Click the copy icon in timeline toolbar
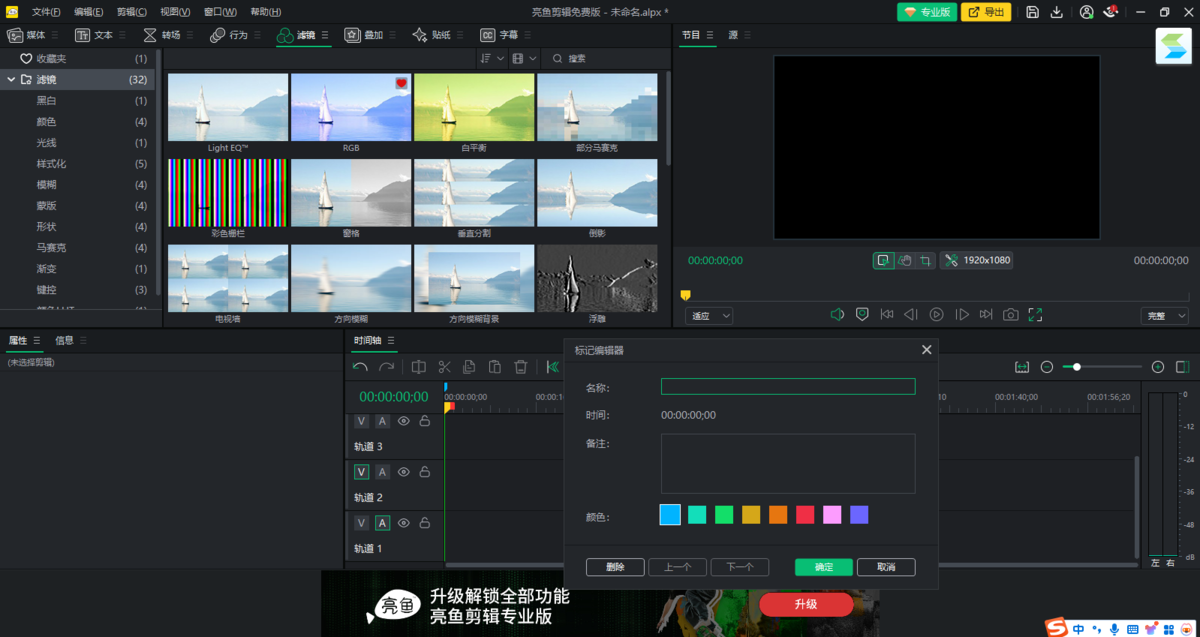This screenshot has height=637, width=1200. tap(469, 368)
